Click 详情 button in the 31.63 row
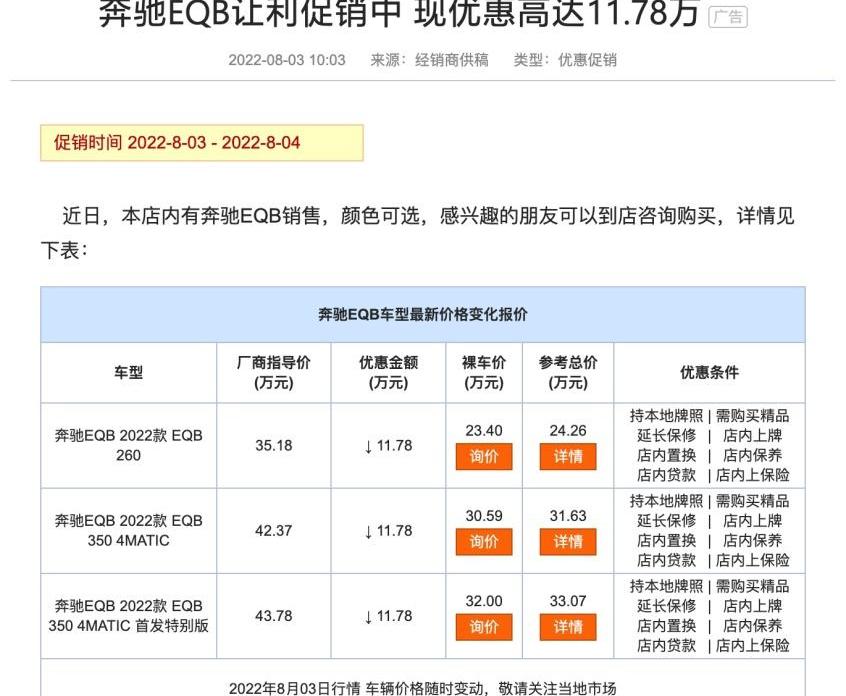Image resolution: width=846 pixels, height=696 pixels. pyautogui.click(x=568, y=542)
